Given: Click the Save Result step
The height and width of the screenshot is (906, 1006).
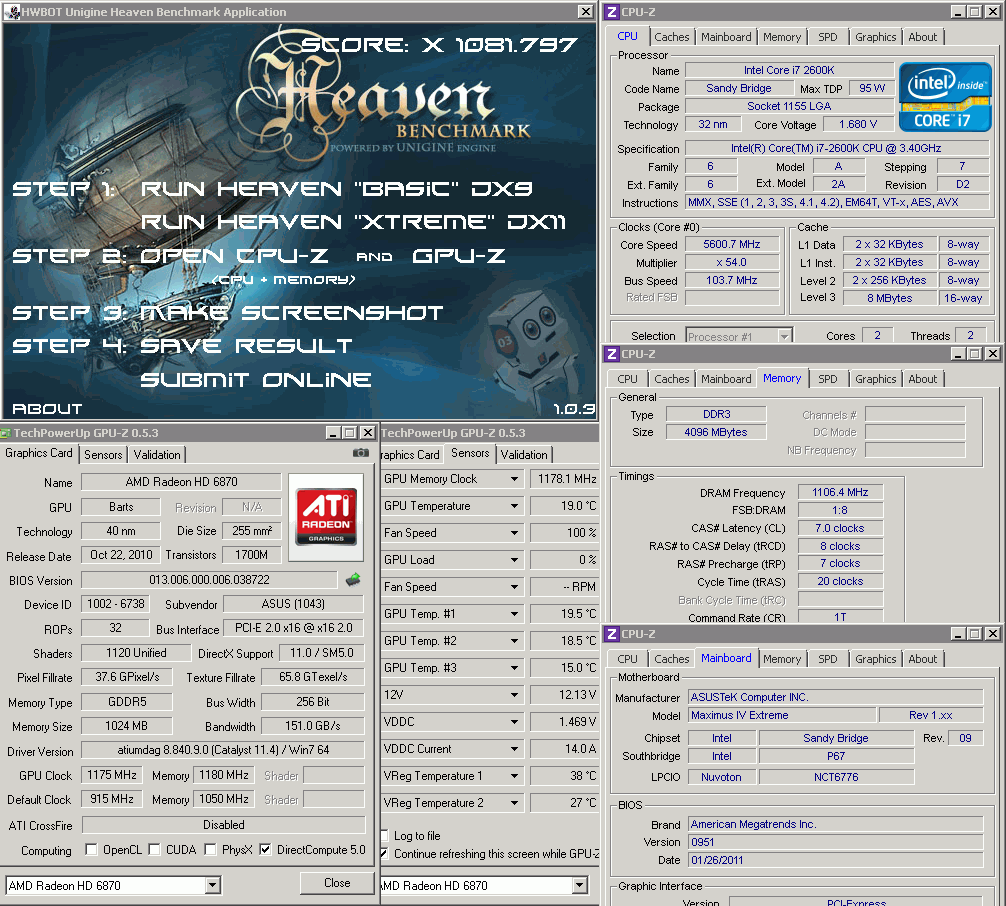Looking at the screenshot, I should [246, 346].
